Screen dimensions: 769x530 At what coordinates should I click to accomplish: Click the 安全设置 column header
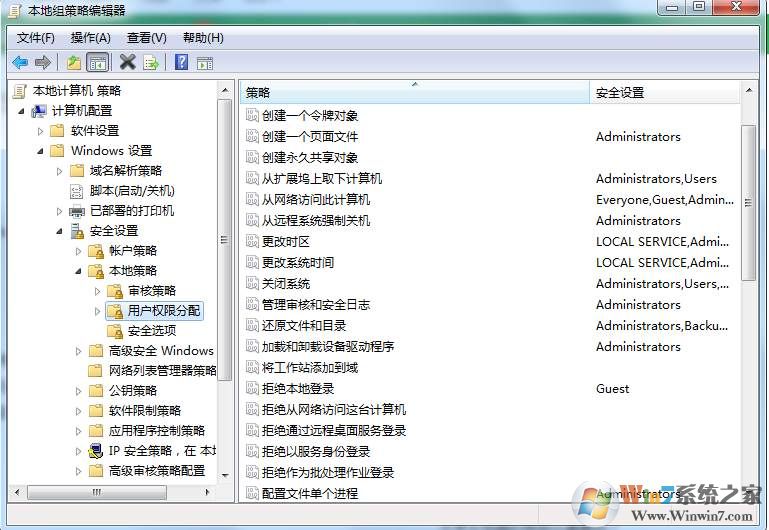pyautogui.click(x=665, y=92)
